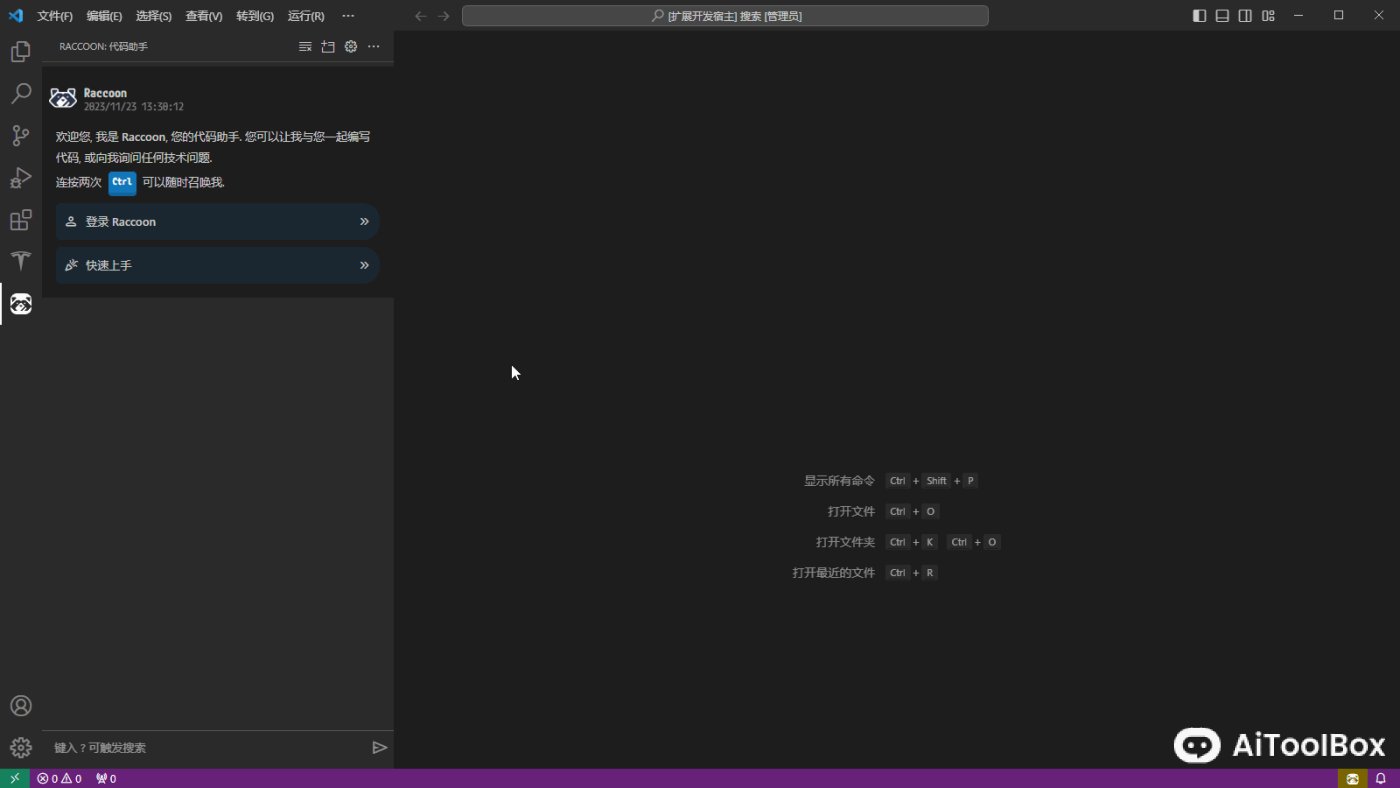Click the send arrow in chat input
The image size is (1400, 788).
point(379,747)
